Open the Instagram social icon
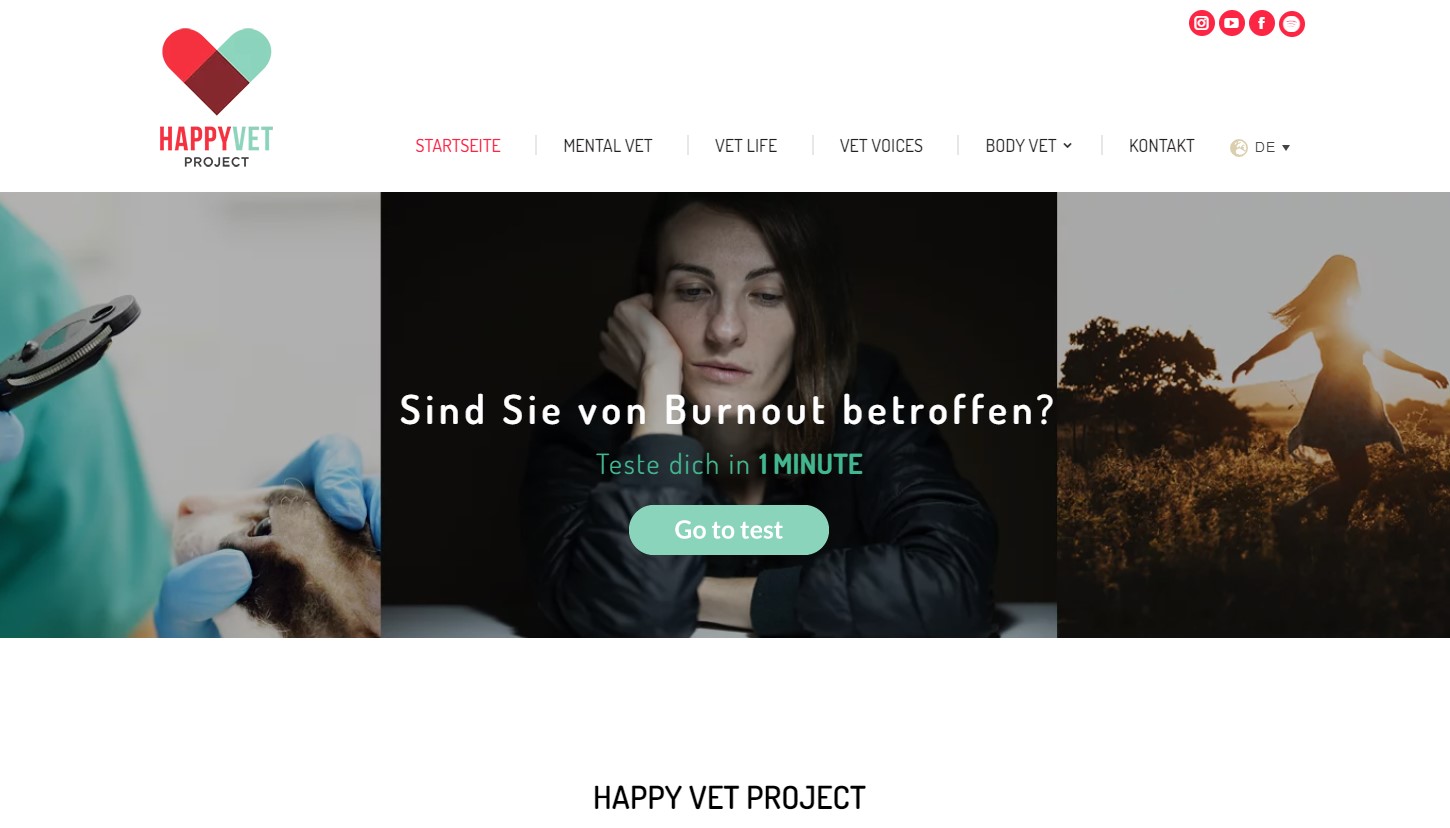Screen dimensions: 1450x828 pyautogui.click(x=1201, y=23)
